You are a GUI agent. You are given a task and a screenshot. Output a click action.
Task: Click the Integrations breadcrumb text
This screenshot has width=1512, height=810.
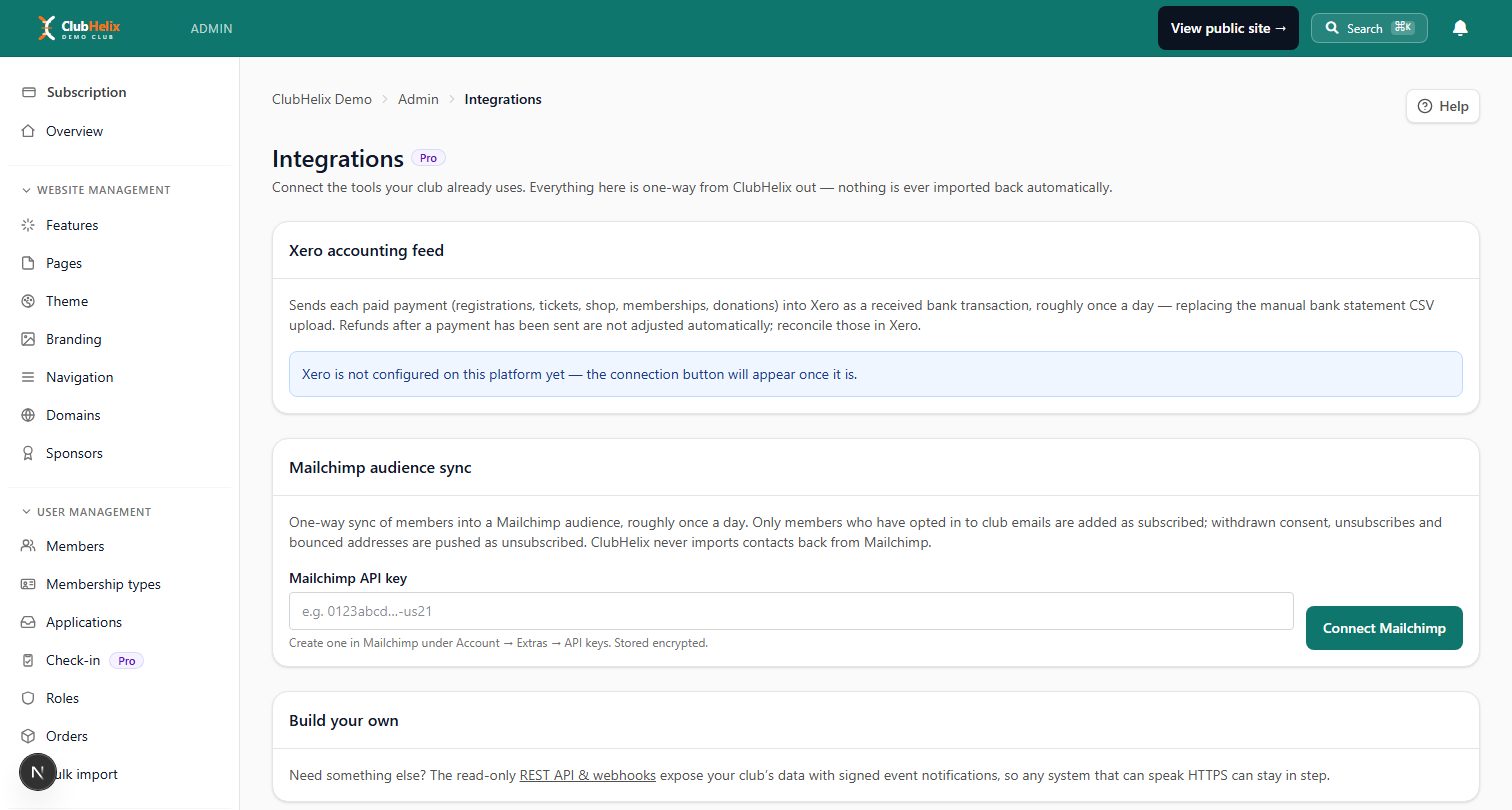point(503,99)
